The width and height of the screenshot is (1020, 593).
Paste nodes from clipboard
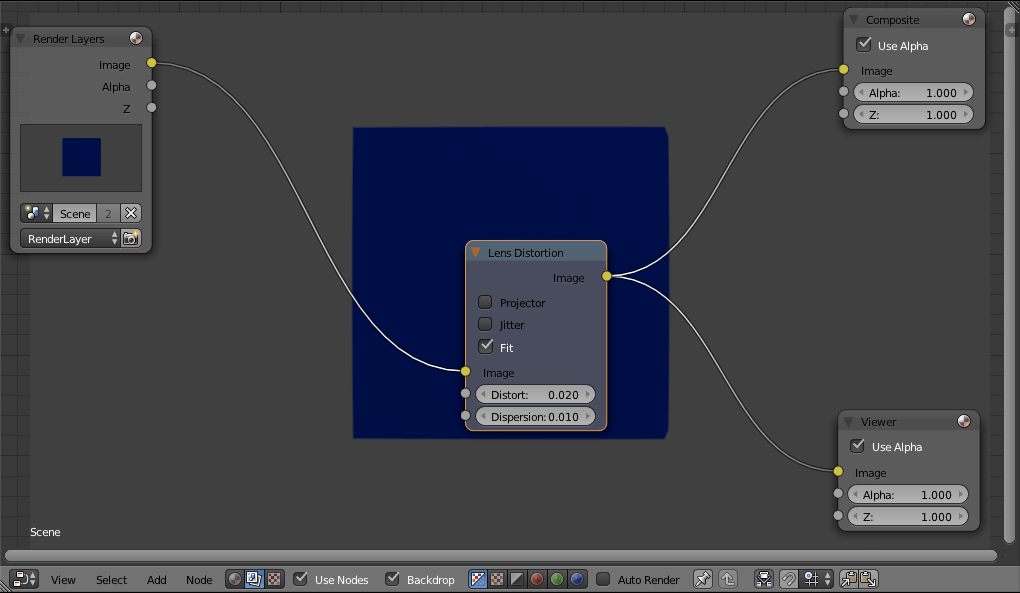click(x=868, y=579)
